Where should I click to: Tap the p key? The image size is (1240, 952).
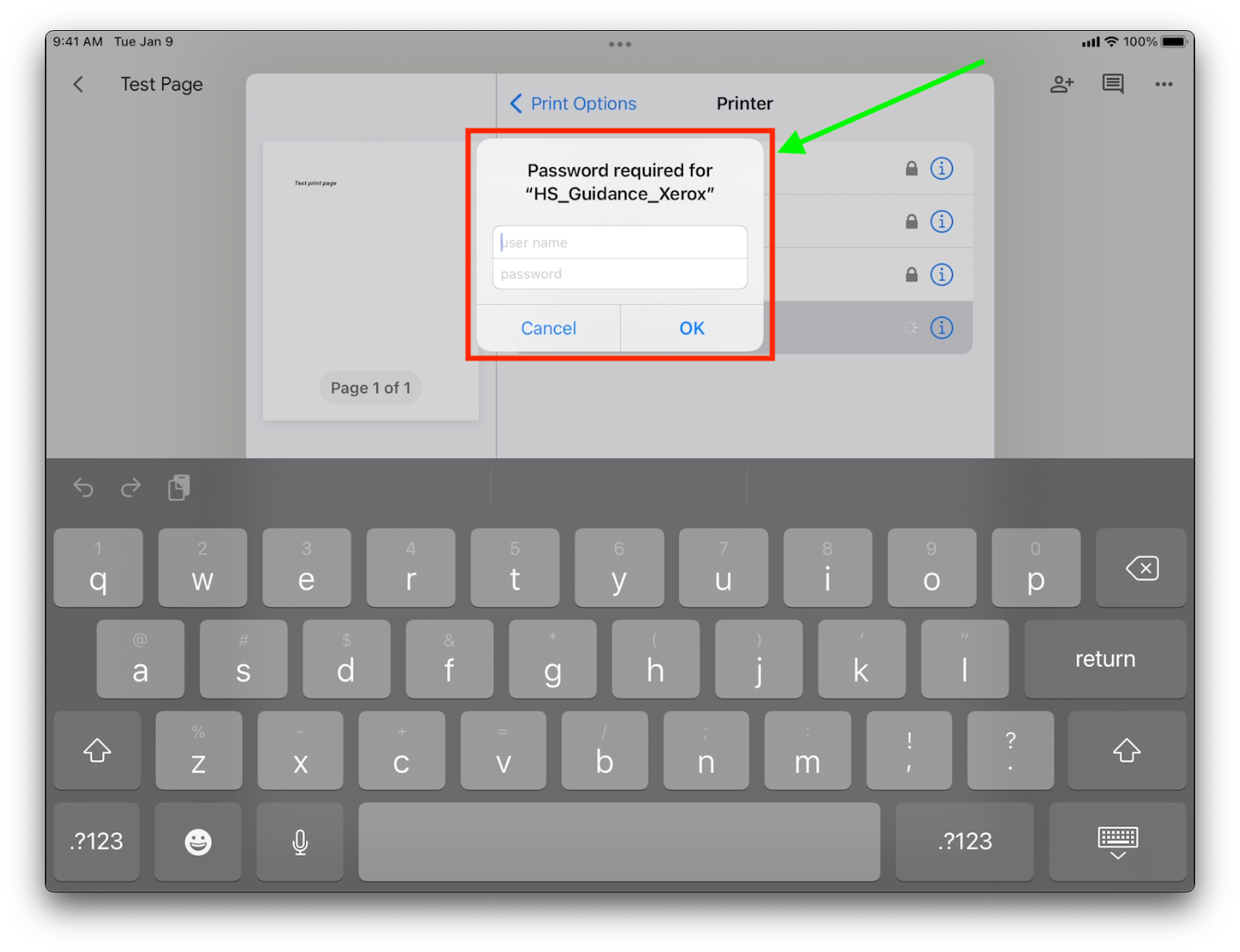[1036, 568]
